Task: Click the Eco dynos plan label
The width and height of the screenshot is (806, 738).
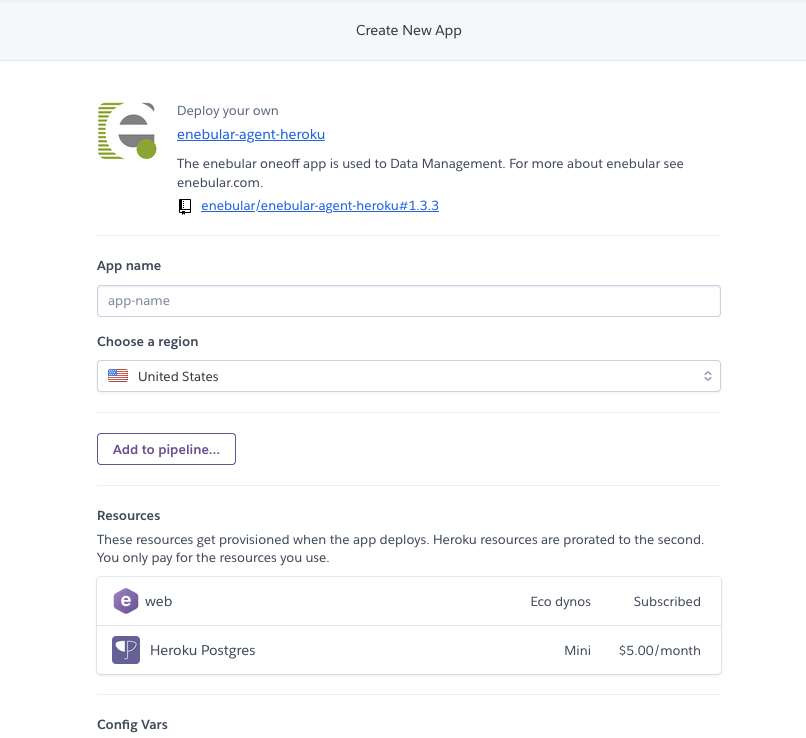Action: click(560, 601)
